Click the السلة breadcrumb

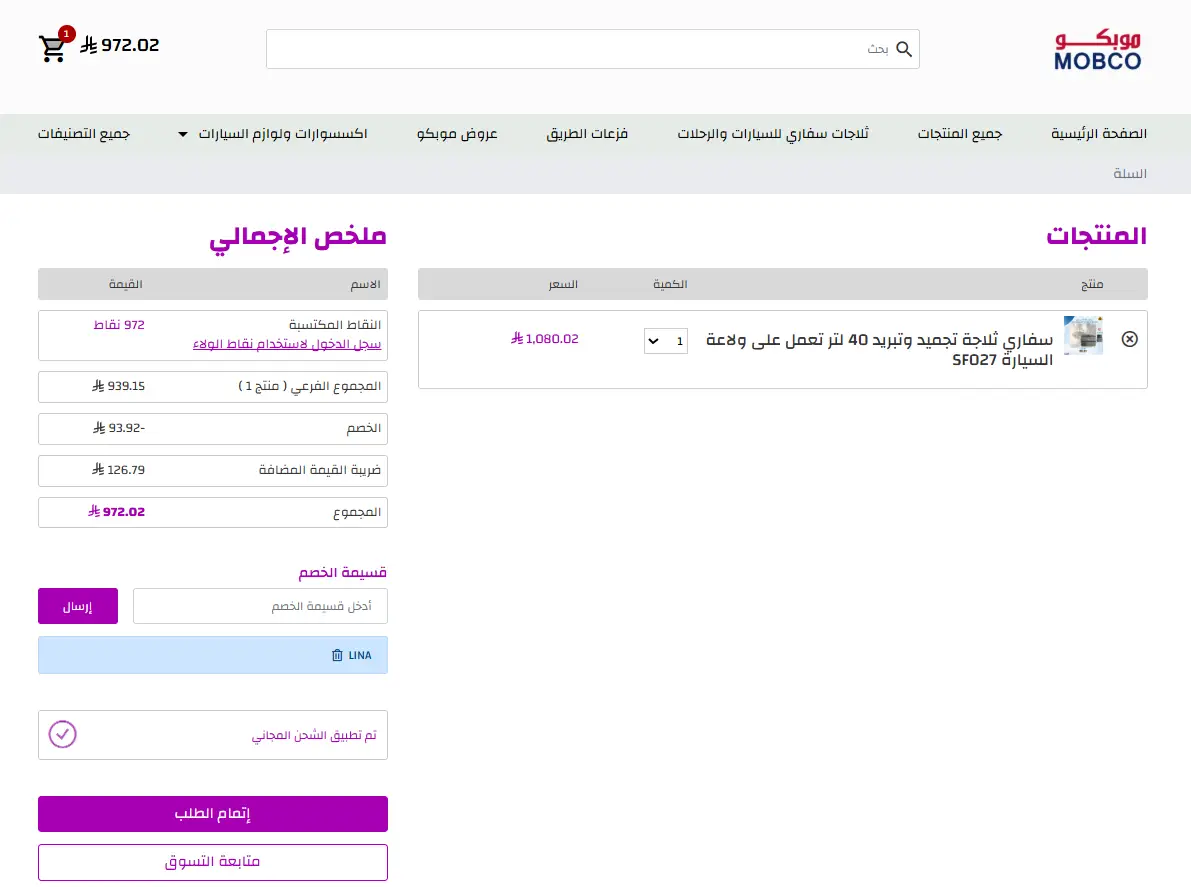[1129, 173]
